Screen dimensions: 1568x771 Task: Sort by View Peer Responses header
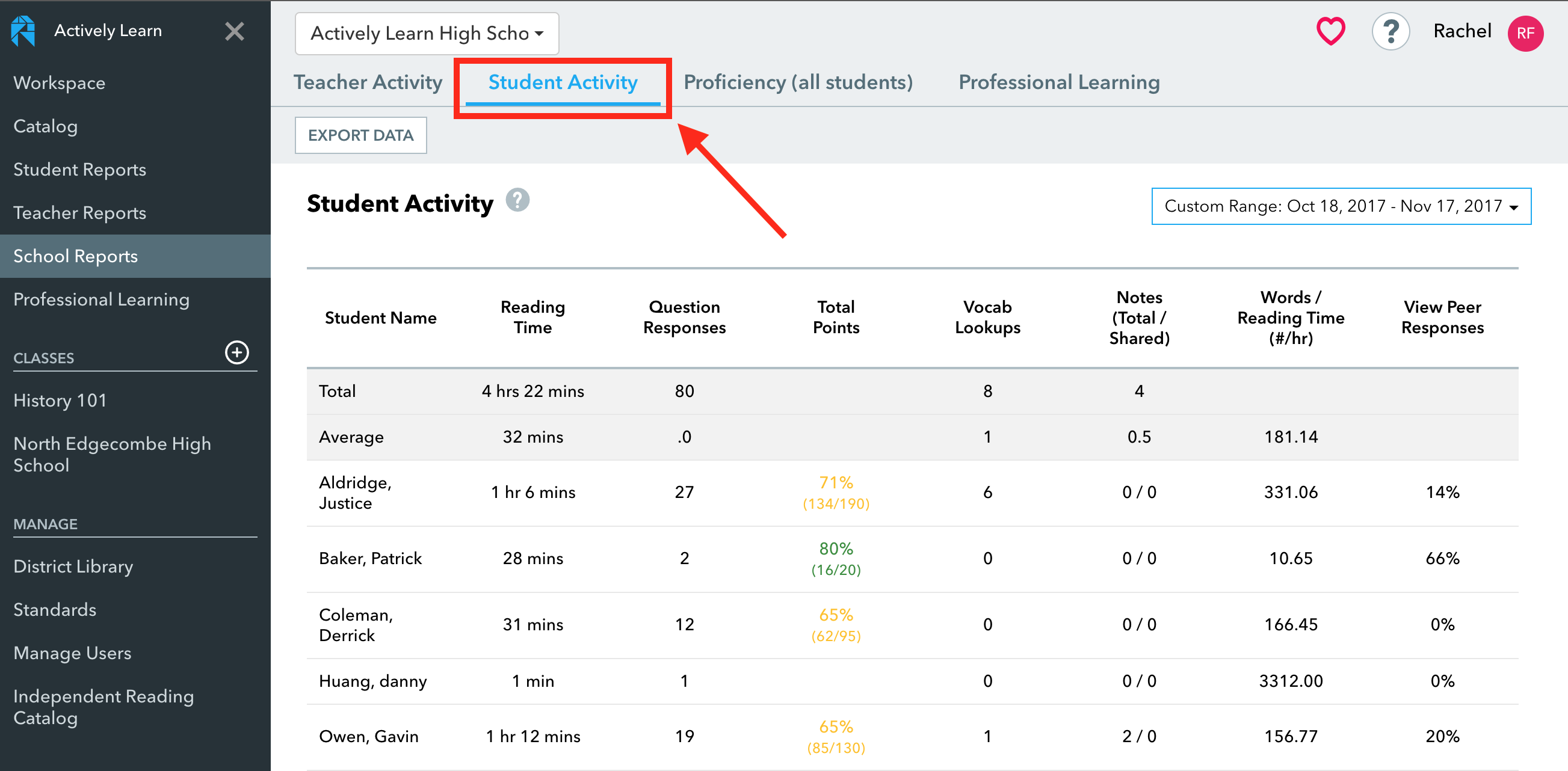coord(1442,317)
